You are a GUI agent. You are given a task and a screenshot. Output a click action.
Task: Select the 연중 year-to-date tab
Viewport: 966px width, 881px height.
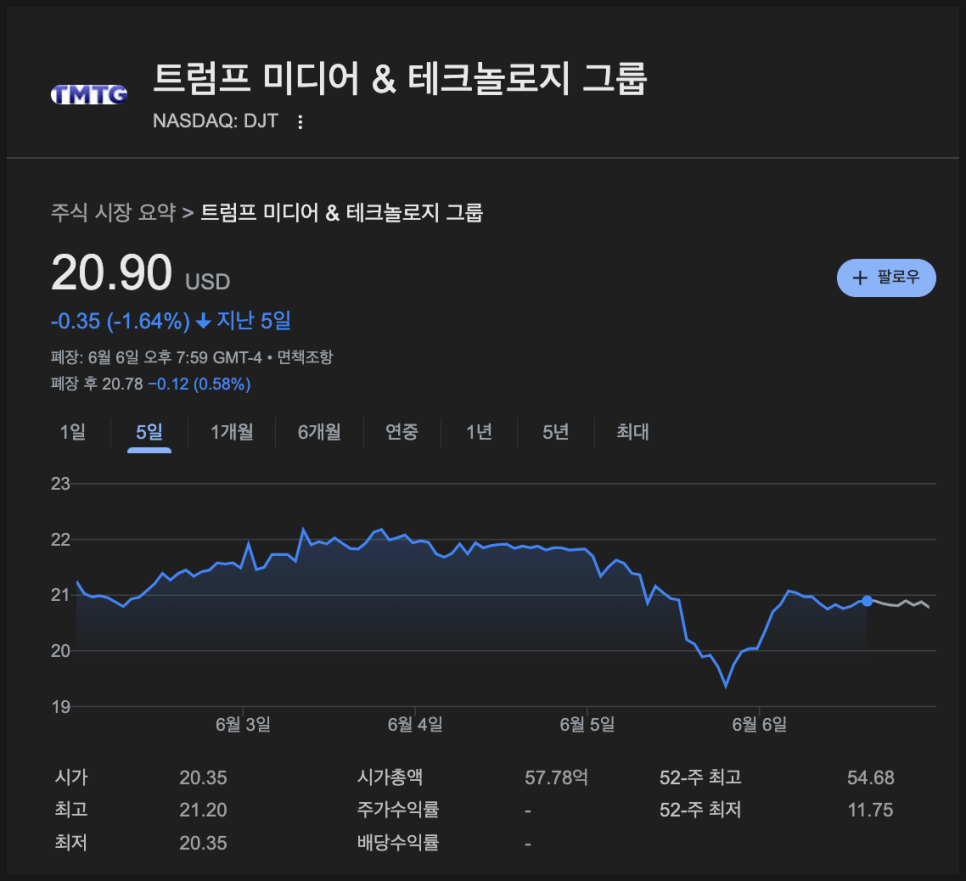click(402, 432)
